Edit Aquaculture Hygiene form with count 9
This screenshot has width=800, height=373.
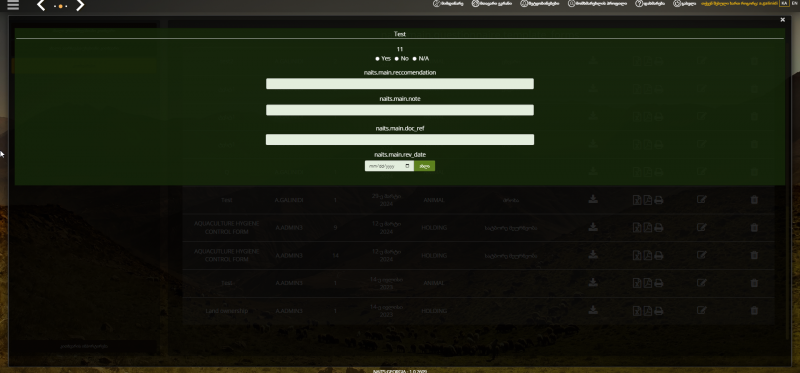coord(702,227)
